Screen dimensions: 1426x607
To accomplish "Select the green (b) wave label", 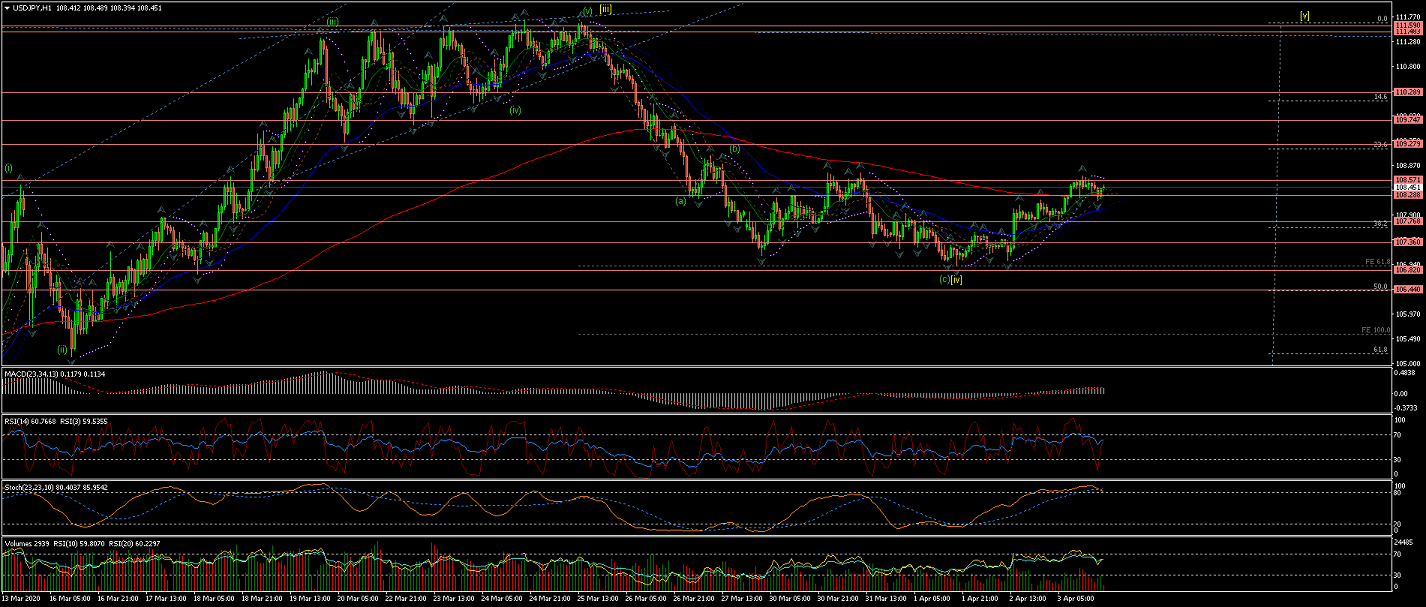I will pos(734,148).
